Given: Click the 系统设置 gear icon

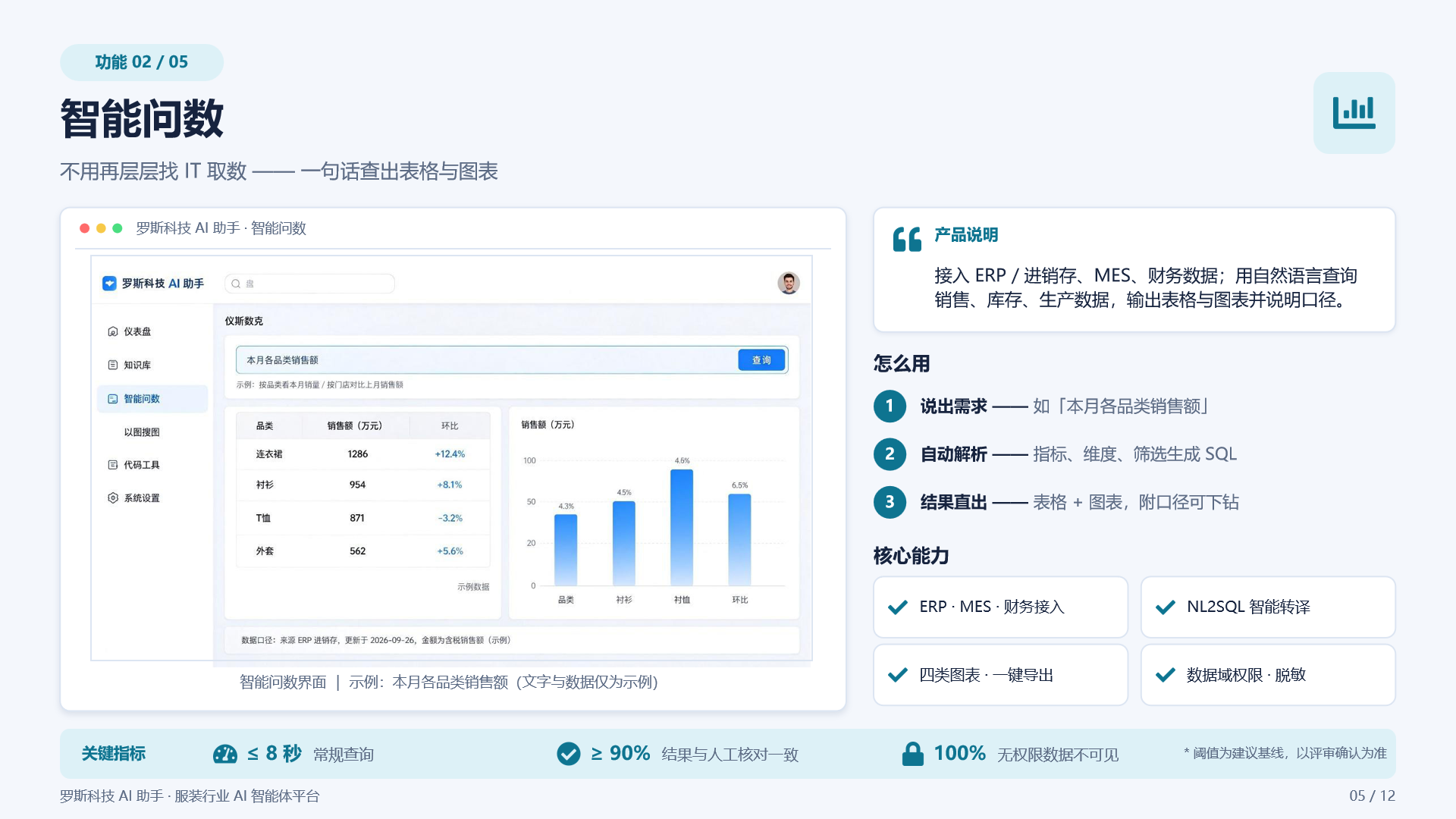Looking at the screenshot, I should click(113, 498).
